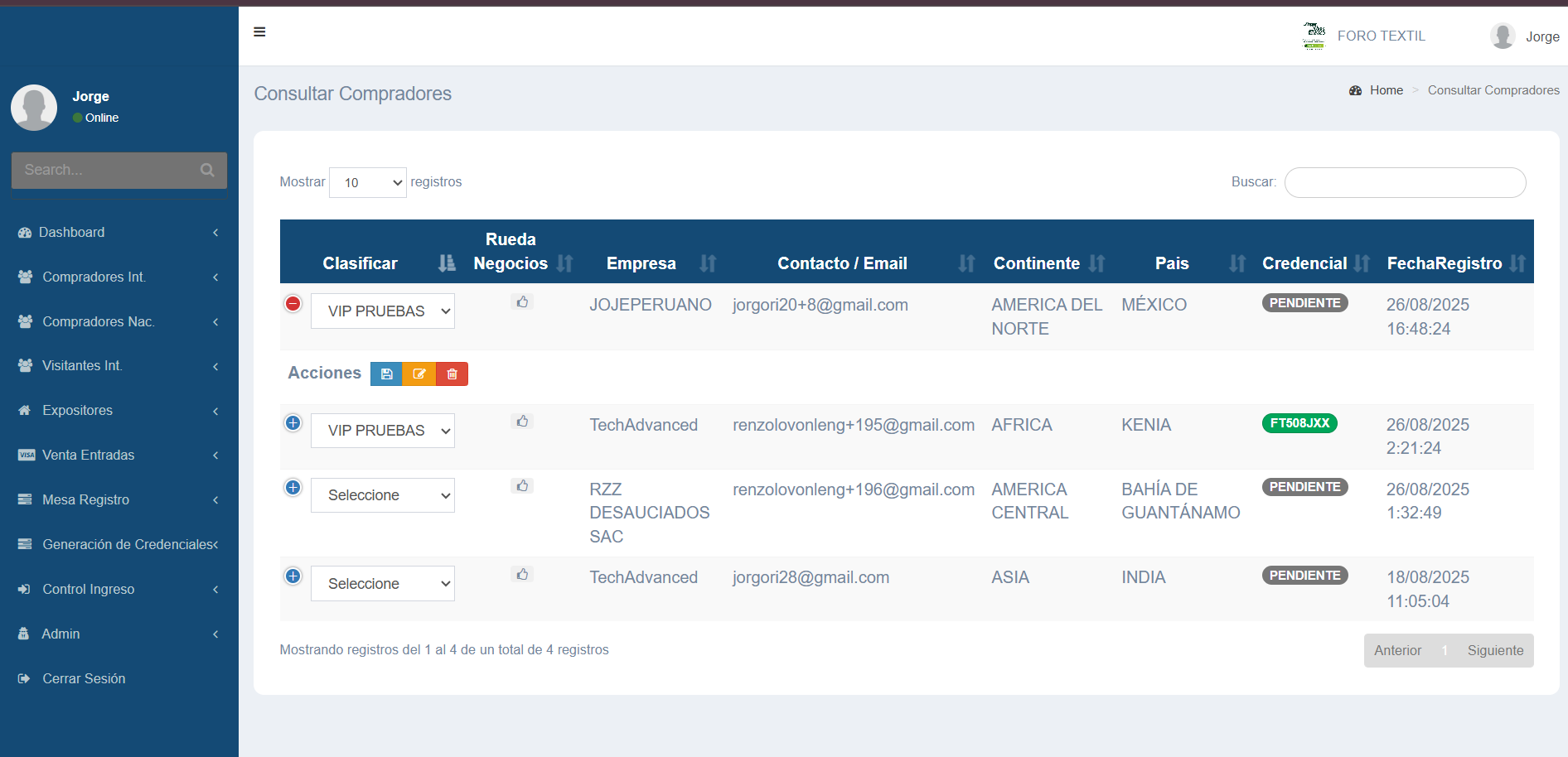This screenshot has height=757, width=1568.
Task: Click the Buscar search input field
Action: click(1405, 183)
